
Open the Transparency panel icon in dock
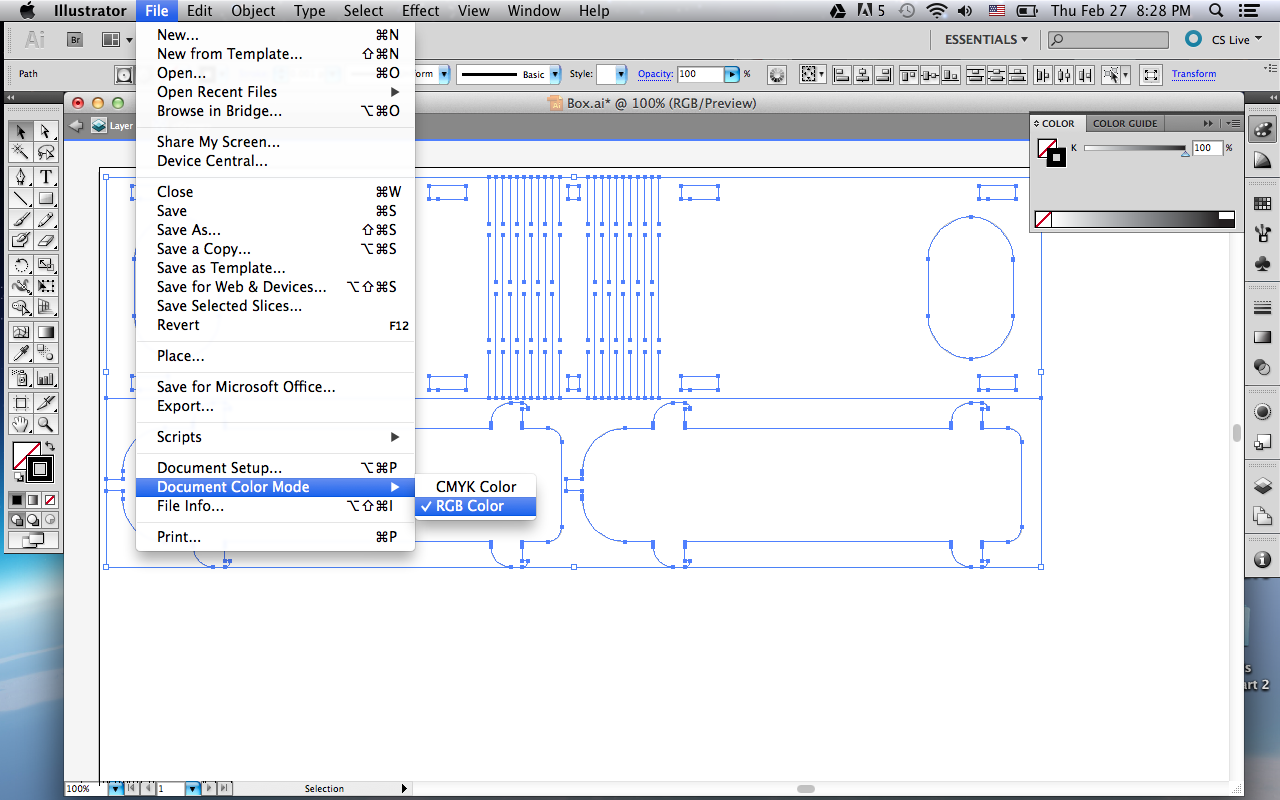[1262, 367]
